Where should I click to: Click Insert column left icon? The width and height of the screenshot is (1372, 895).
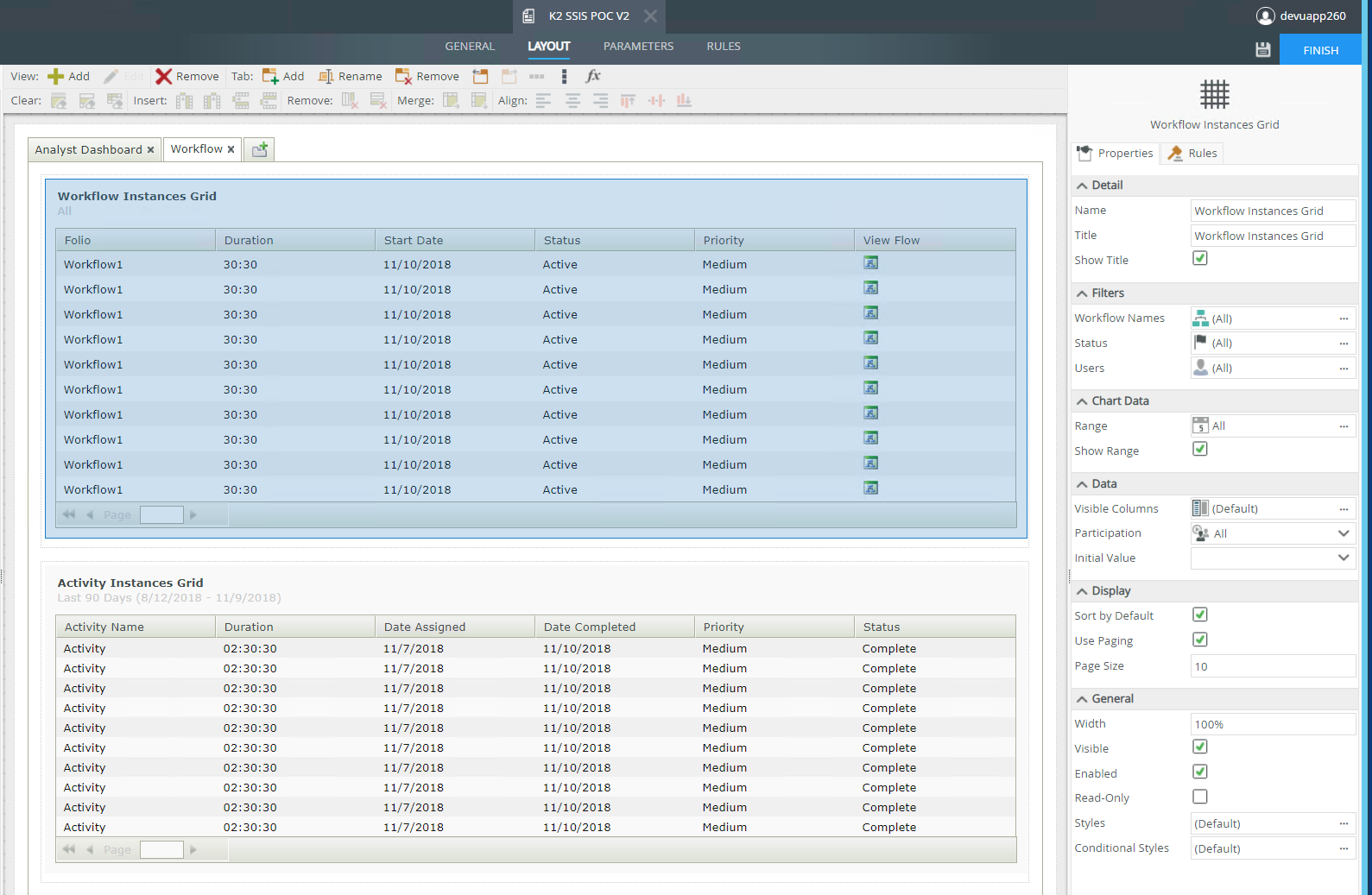click(x=184, y=101)
